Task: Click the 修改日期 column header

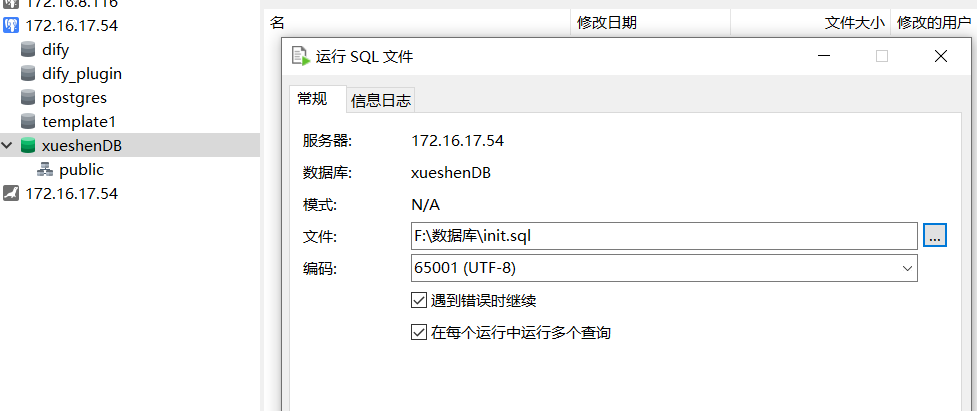Action: (x=606, y=22)
